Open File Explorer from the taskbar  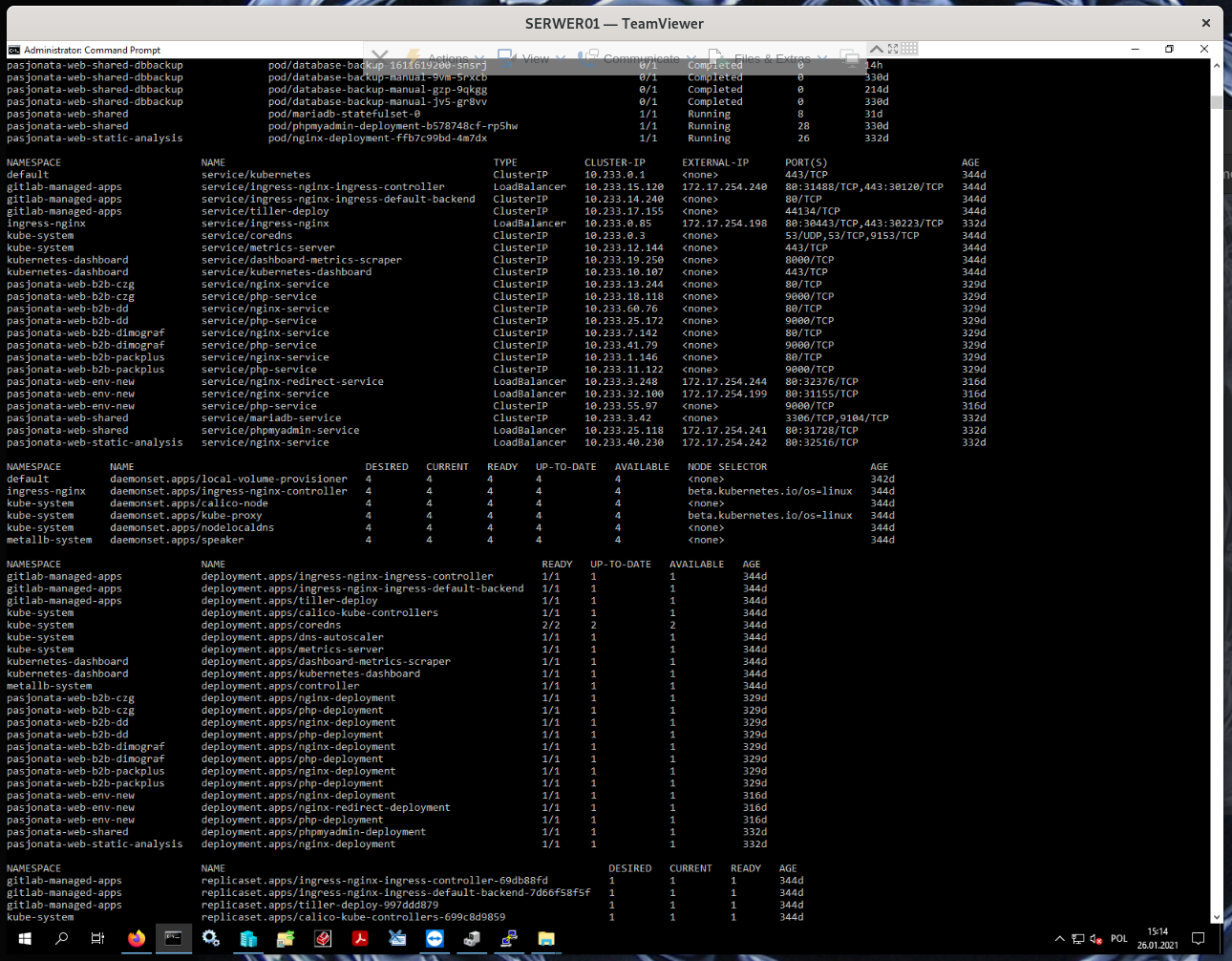pos(546,939)
